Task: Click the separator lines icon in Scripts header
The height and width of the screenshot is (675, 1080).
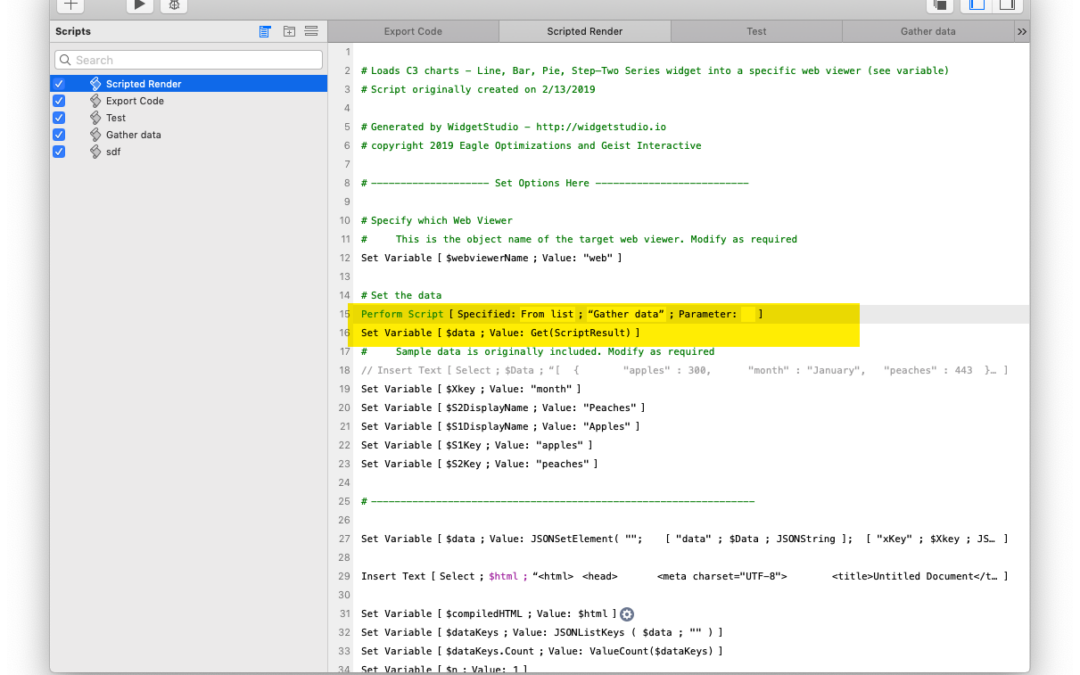Action: point(311,32)
